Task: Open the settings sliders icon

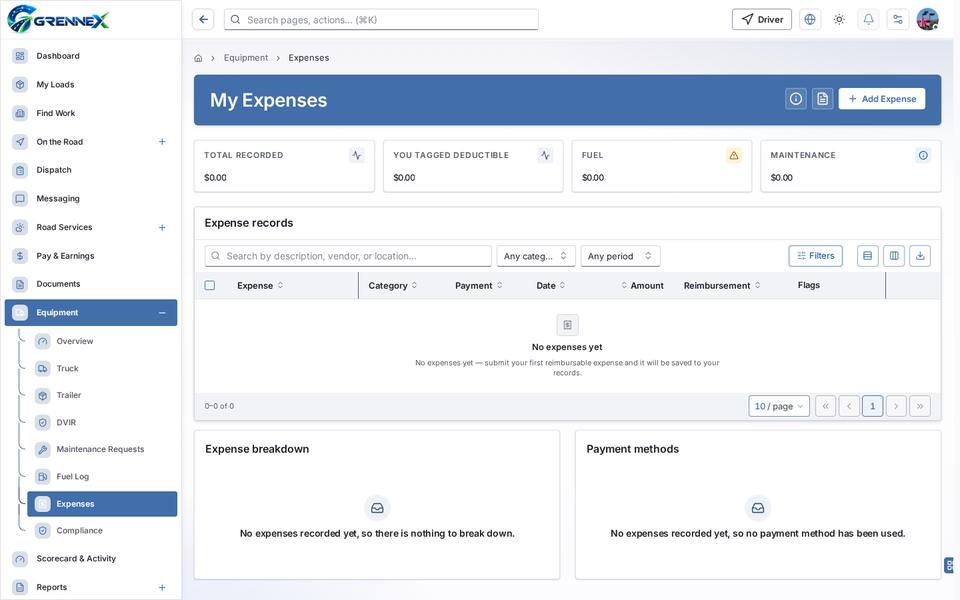Action: (x=898, y=20)
